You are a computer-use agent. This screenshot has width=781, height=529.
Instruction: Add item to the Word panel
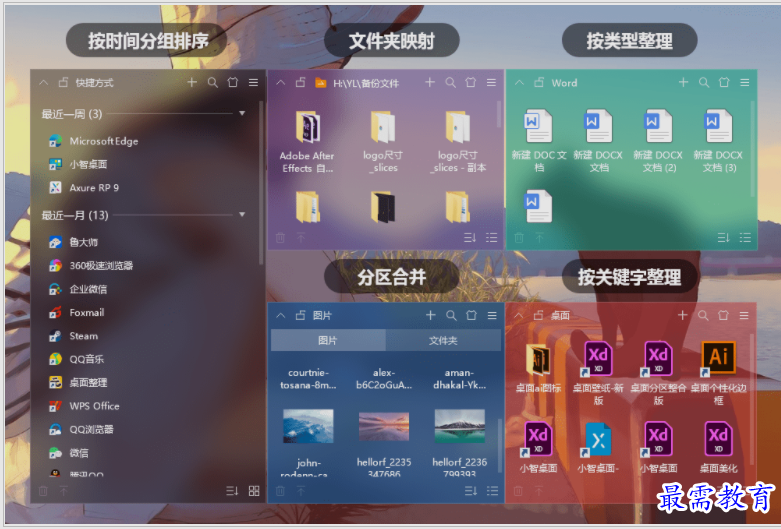tap(683, 82)
